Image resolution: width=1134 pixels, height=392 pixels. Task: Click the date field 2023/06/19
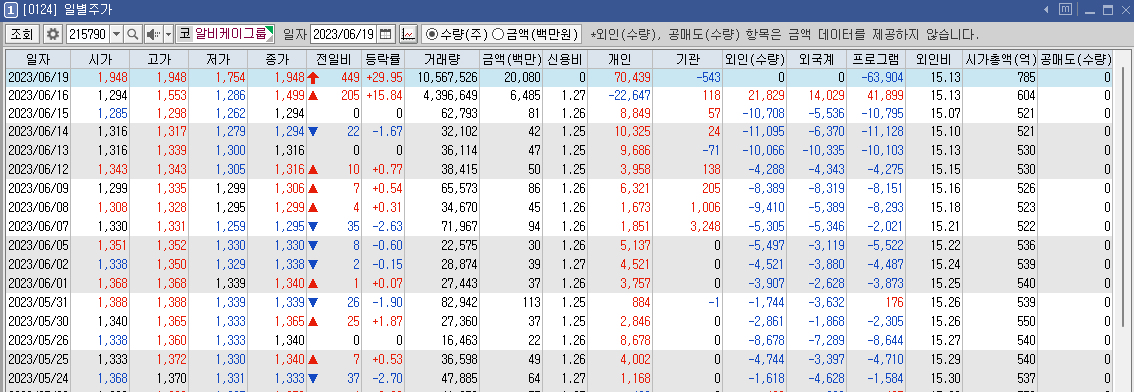tap(344, 34)
